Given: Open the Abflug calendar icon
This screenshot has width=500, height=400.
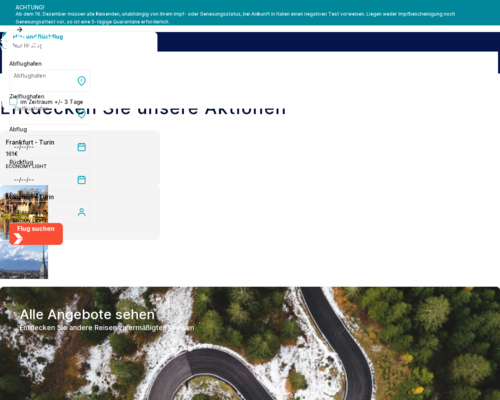Looking at the screenshot, I should (82, 147).
